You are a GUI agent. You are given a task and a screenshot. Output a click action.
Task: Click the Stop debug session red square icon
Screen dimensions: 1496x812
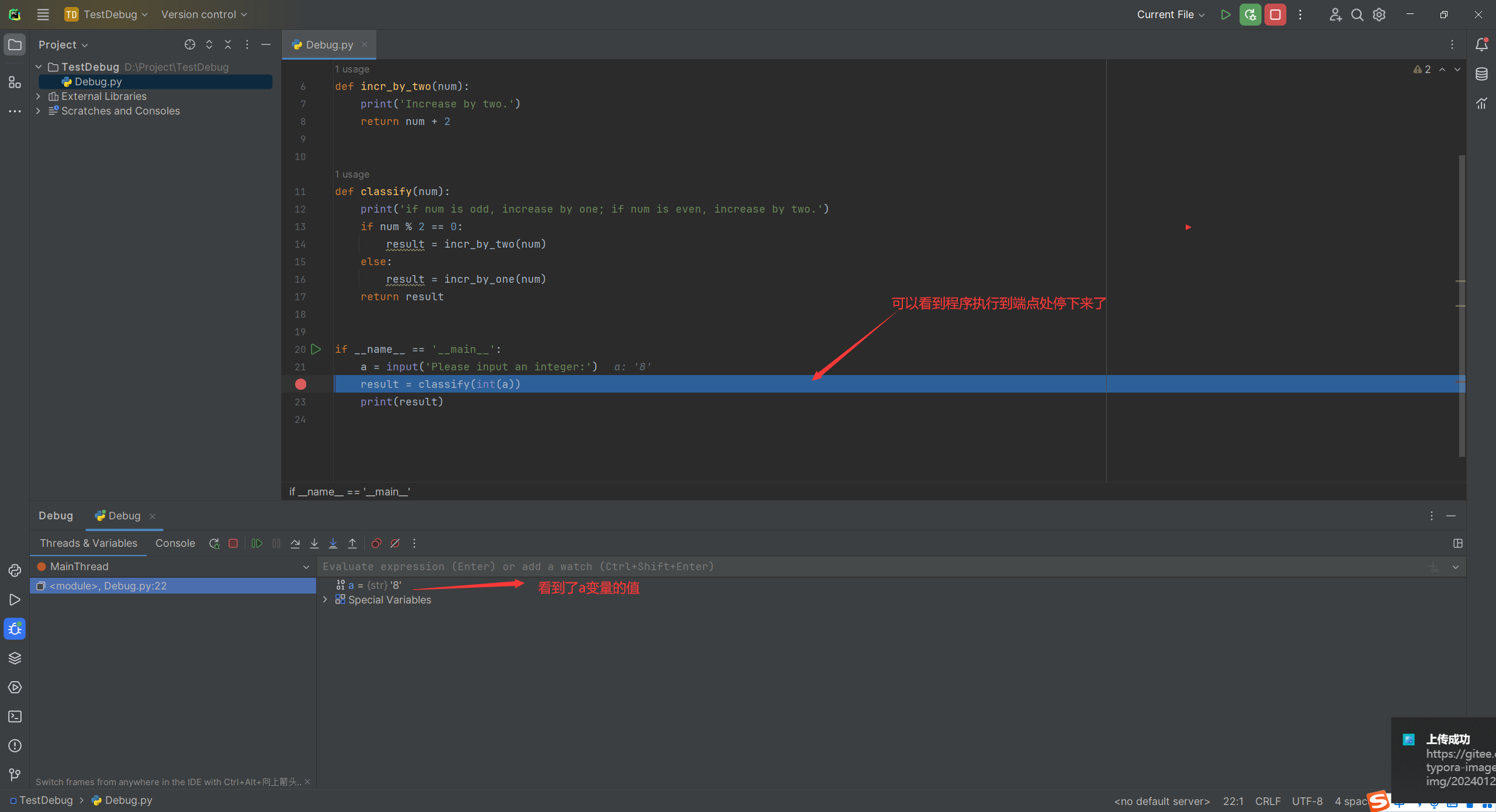tap(1276, 14)
